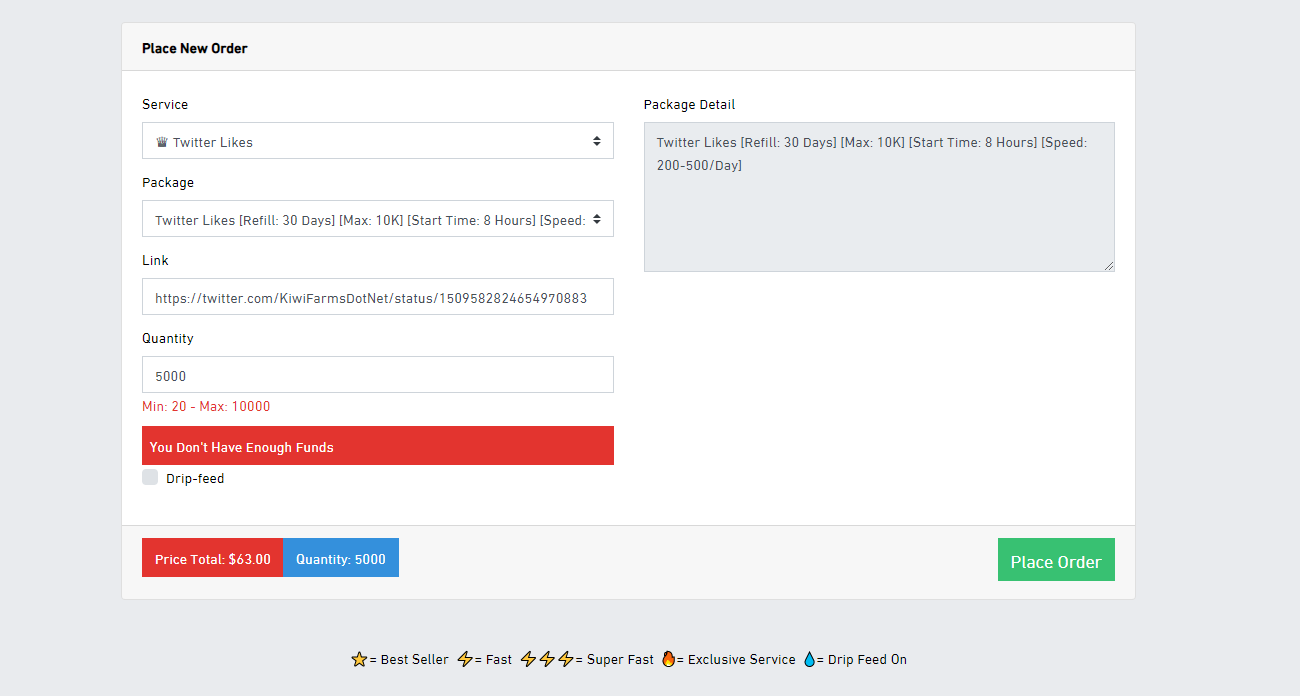Viewport: 1300px width, 696px height.
Task: Click the '= Best Seller' legend text
Action: 409,660
